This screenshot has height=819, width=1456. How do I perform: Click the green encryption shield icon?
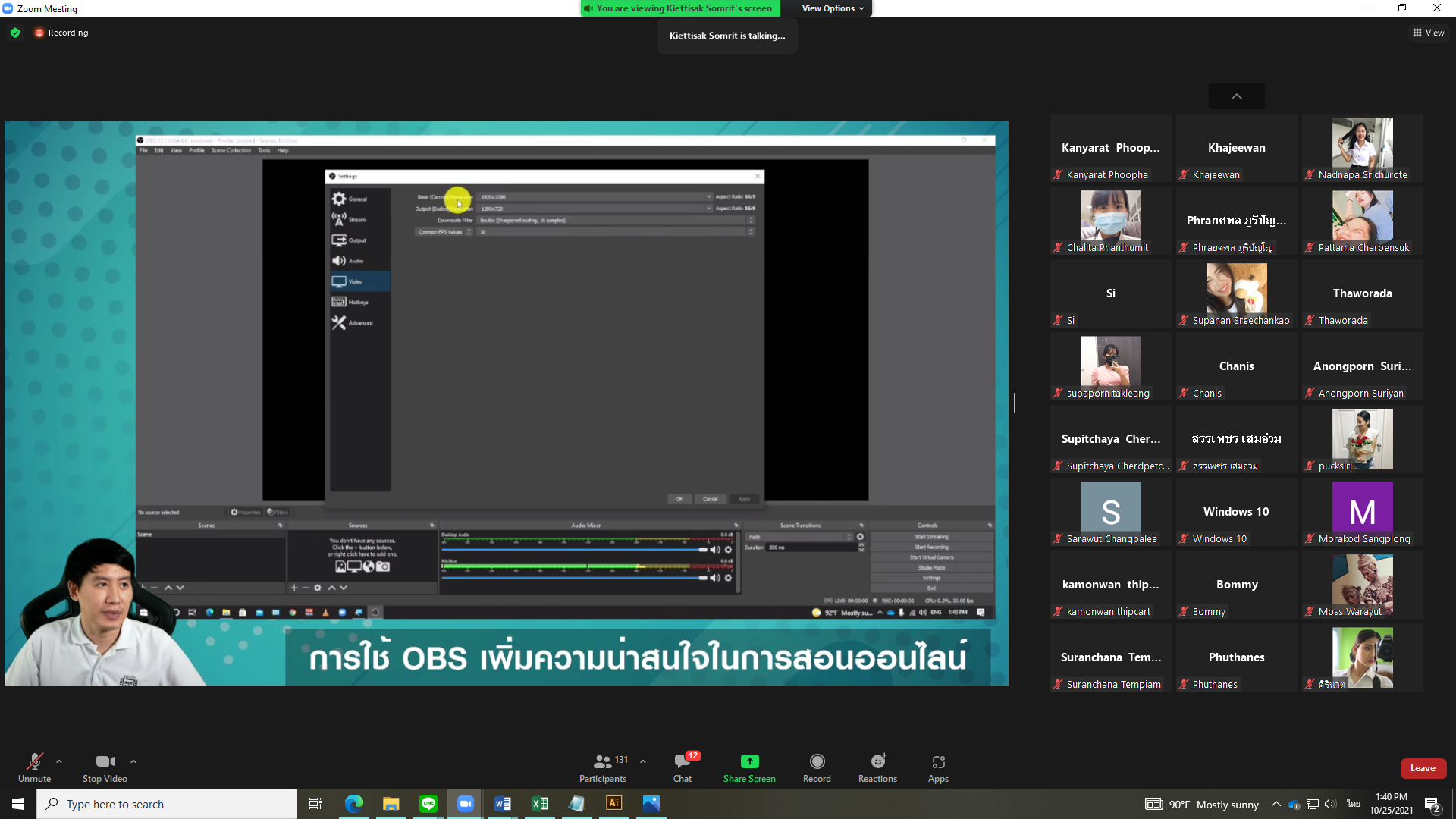(15, 33)
